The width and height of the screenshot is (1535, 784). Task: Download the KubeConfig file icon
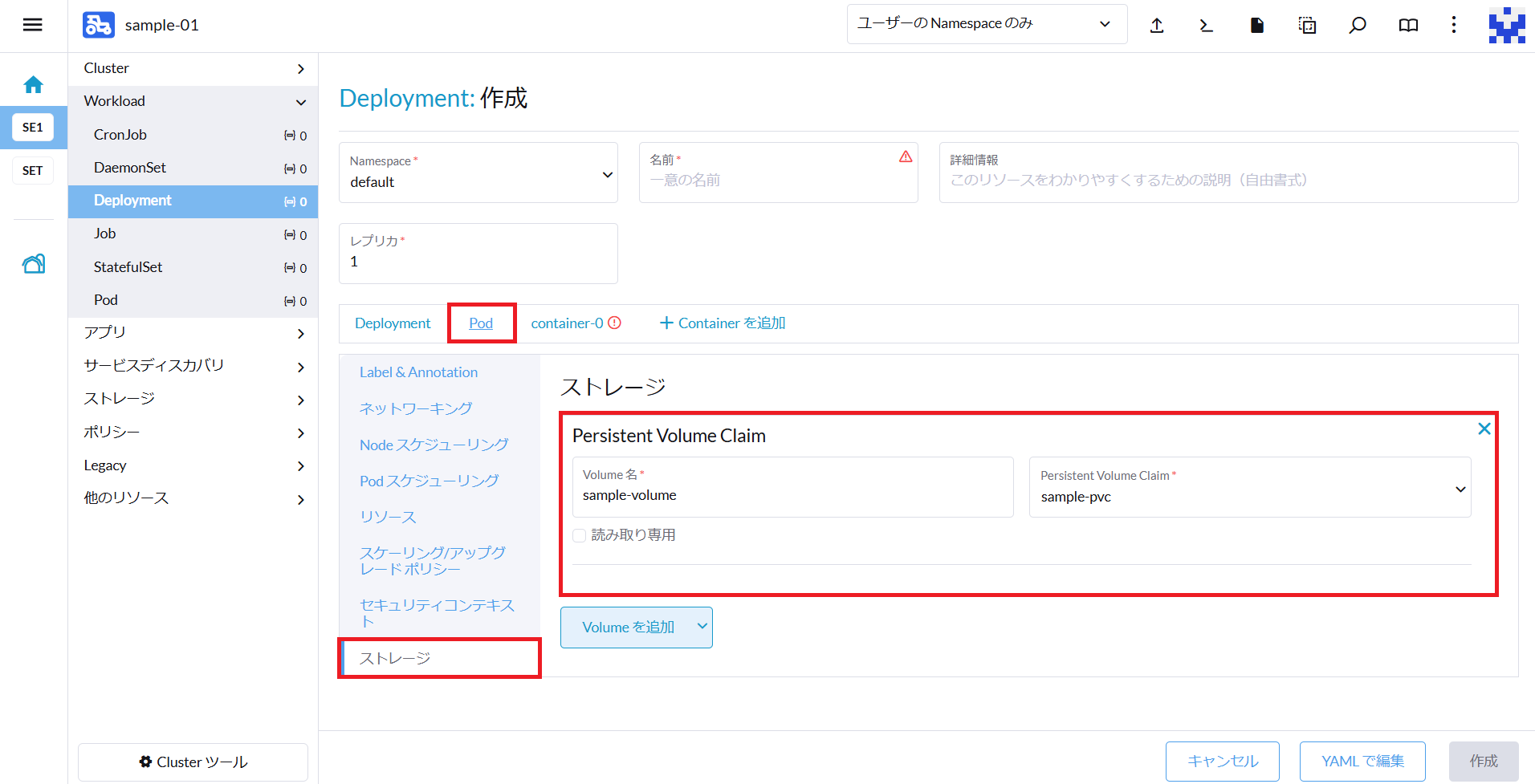point(1256,26)
